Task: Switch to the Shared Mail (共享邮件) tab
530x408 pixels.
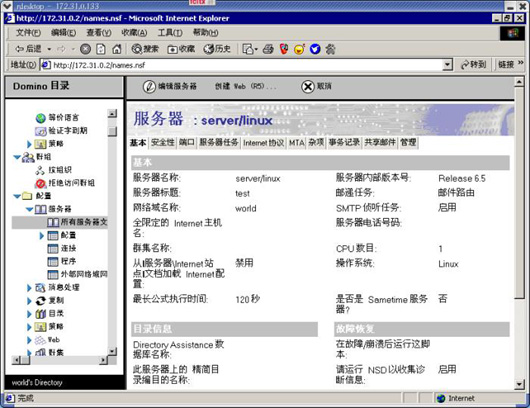Action: tap(380, 142)
